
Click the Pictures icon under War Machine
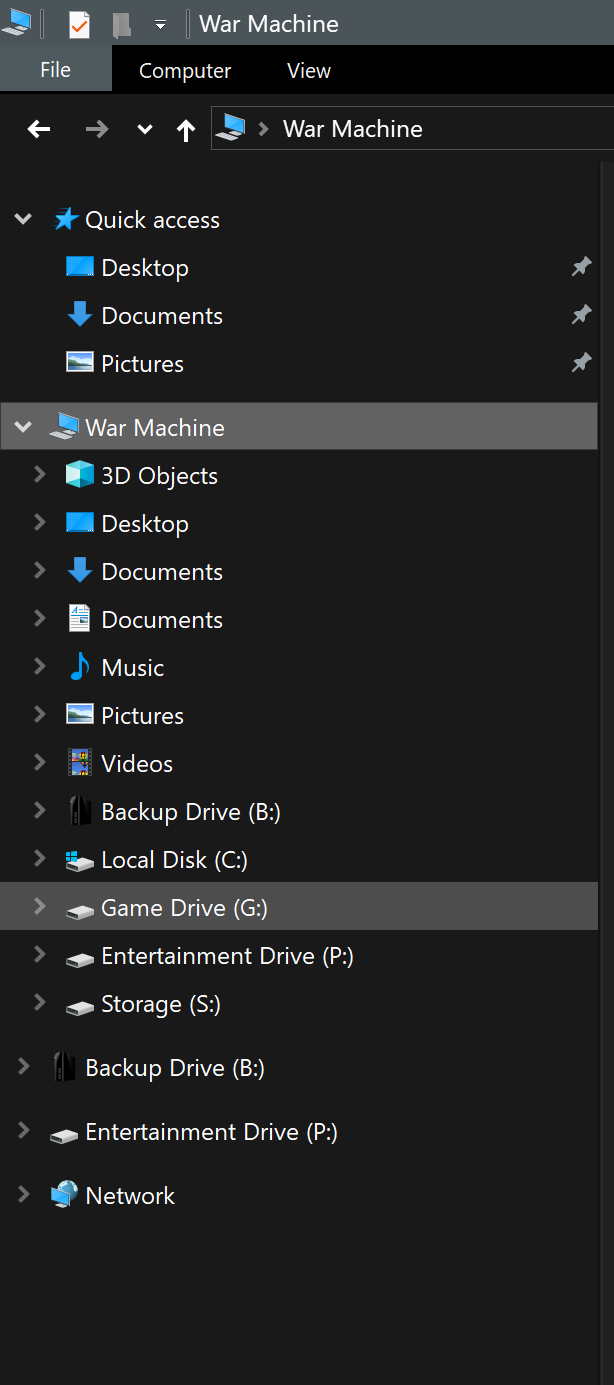click(80, 714)
